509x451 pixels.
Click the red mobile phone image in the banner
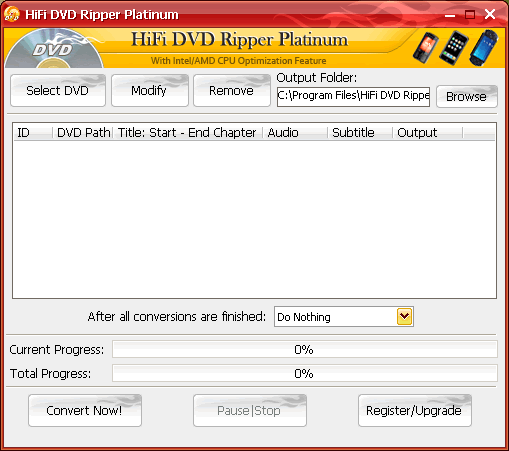(x=425, y=48)
